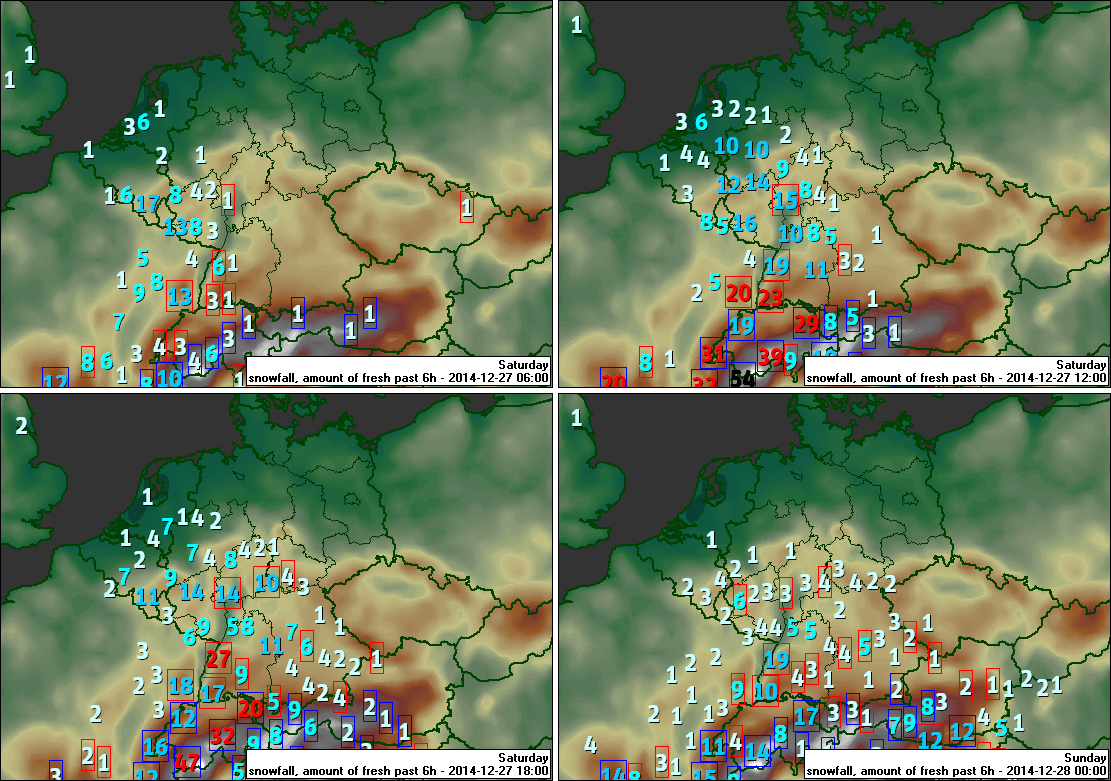This screenshot has height=781, width=1111.
Task: Select boxed cyan 11 in the Sunday 00:00 map
Action: pos(714,746)
